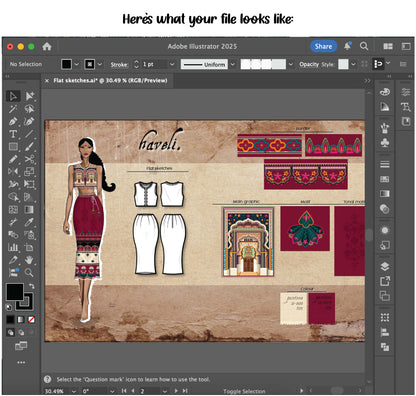Image resolution: width=416 pixels, height=396 pixels.
Task: Open the rotate view 0° dropdown
Action: pos(112,391)
